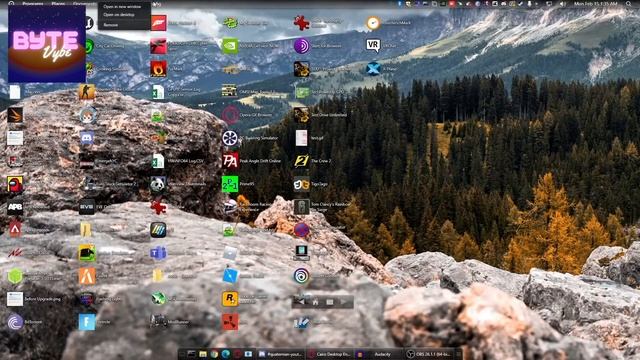
Task: Click the search magnifier in top bar
Action: pos(629,4)
